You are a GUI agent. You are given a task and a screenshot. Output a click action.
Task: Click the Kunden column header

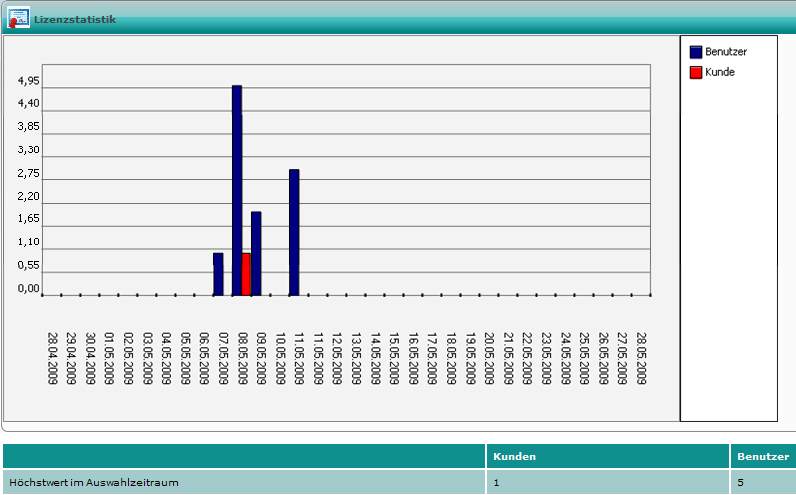click(x=512, y=456)
